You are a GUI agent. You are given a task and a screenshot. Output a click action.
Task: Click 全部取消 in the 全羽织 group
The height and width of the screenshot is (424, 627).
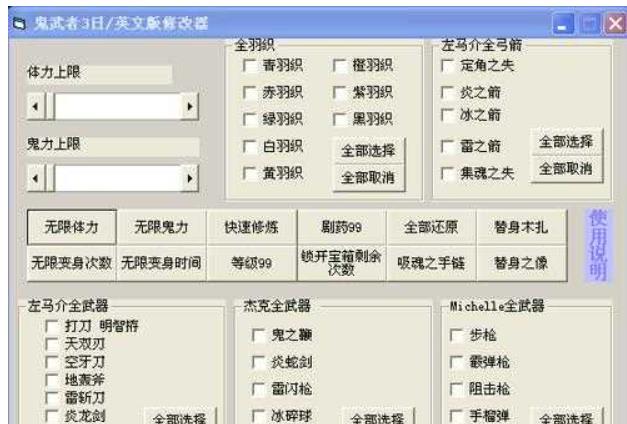pyautogui.click(x=368, y=178)
